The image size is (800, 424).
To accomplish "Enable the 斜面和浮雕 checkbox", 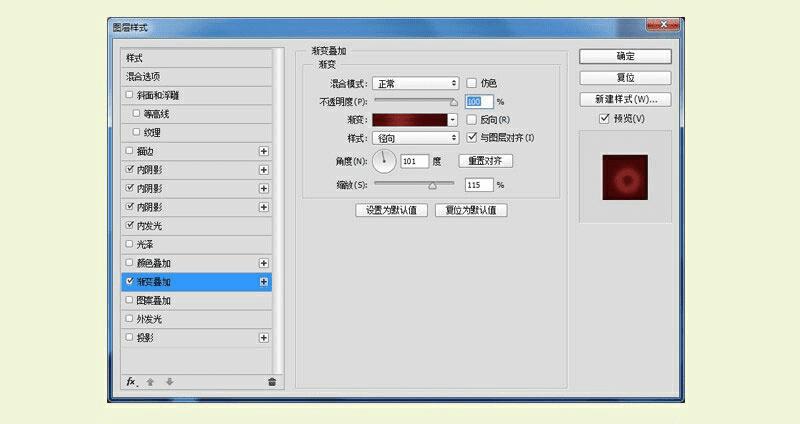I will coord(129,95).
